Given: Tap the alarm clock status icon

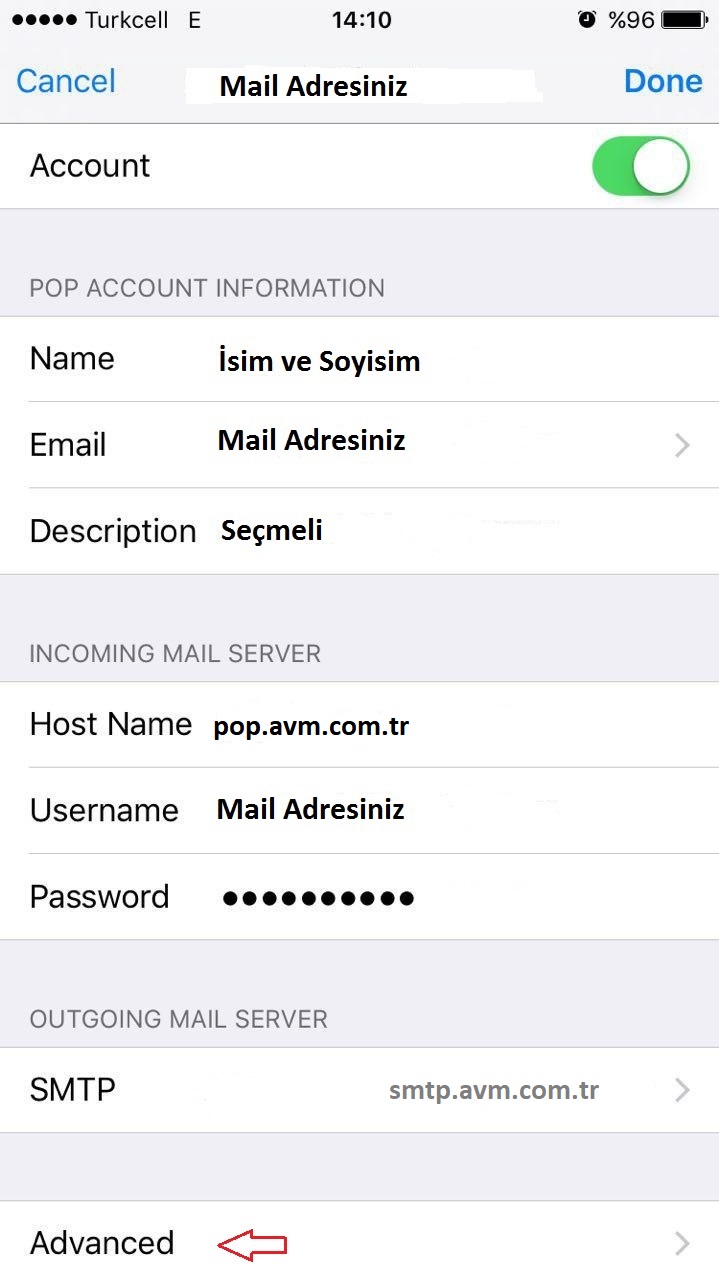Looking at the screenshot, I should click(x=587, y=20).
